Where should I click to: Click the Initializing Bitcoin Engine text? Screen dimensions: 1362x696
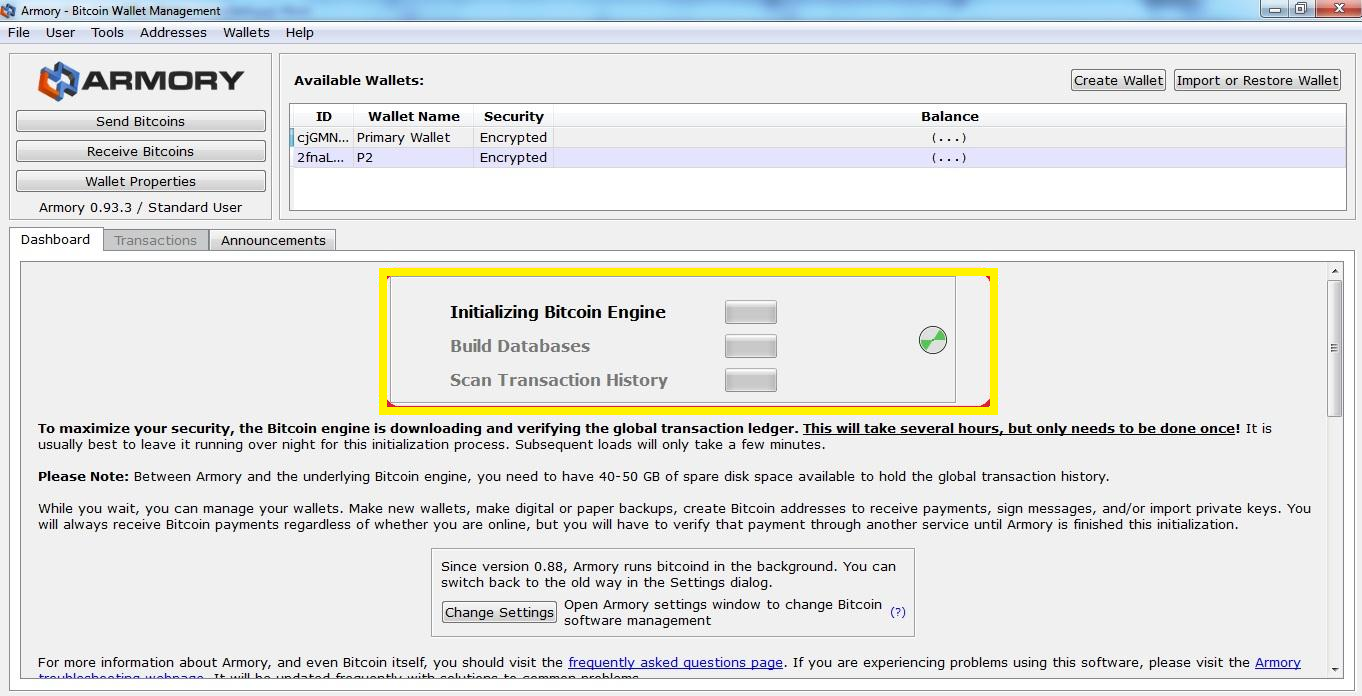coord(558,312)
